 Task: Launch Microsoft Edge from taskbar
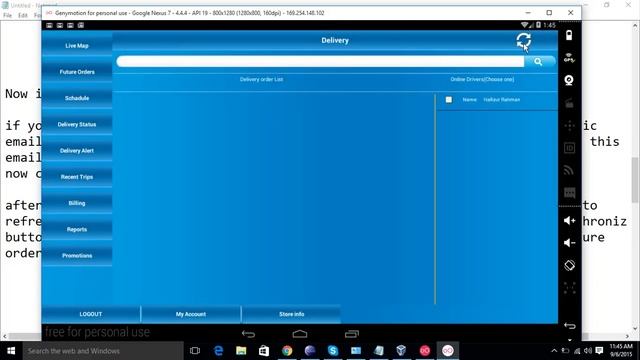coord(218,351)
